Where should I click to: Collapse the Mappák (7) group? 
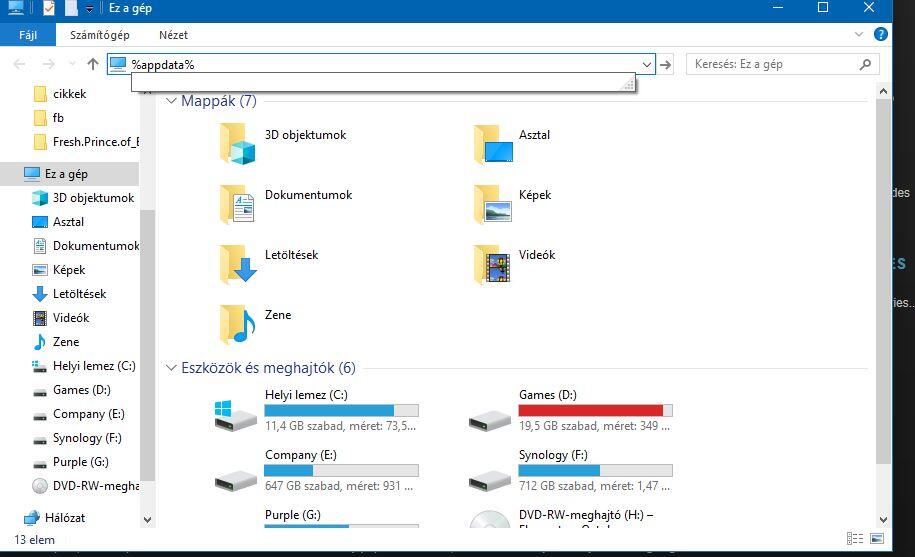171,101
